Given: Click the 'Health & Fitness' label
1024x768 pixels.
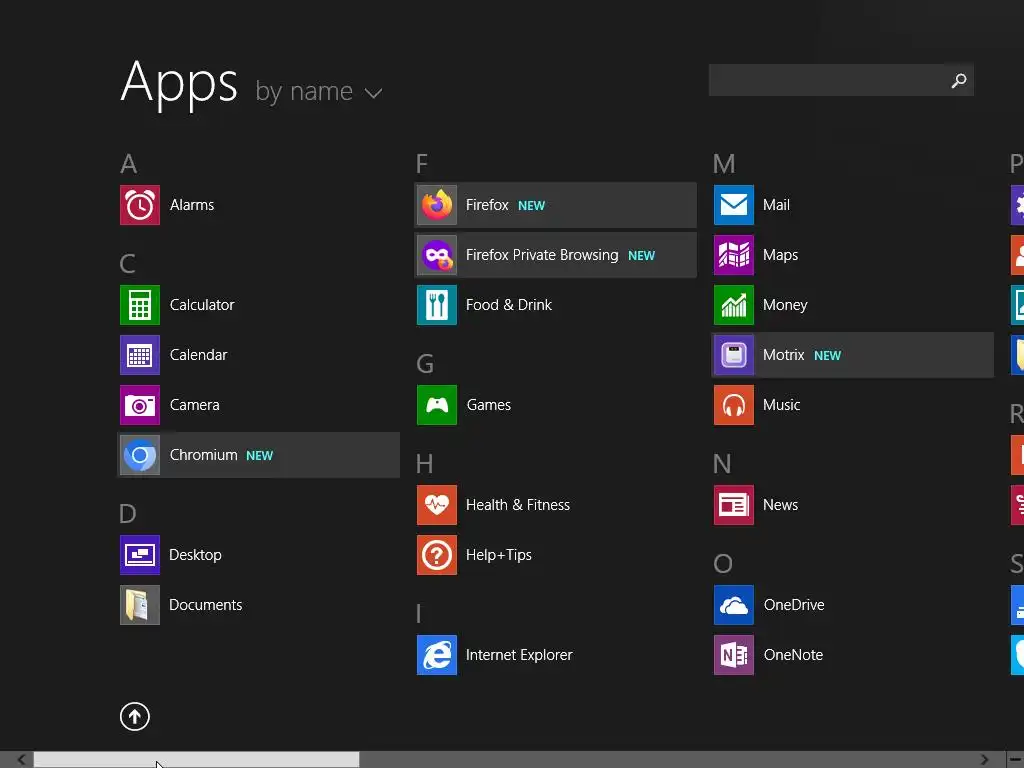Looking at the screenshot, I should coord(518,505).
